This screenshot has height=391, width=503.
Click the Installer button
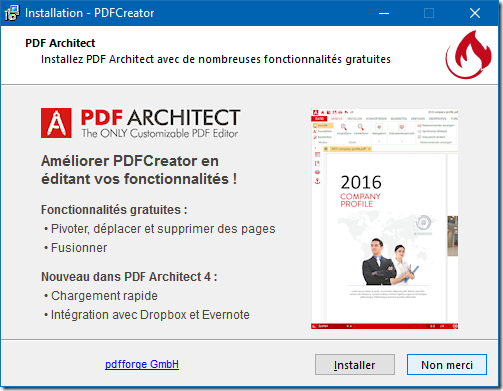point(355,364)
